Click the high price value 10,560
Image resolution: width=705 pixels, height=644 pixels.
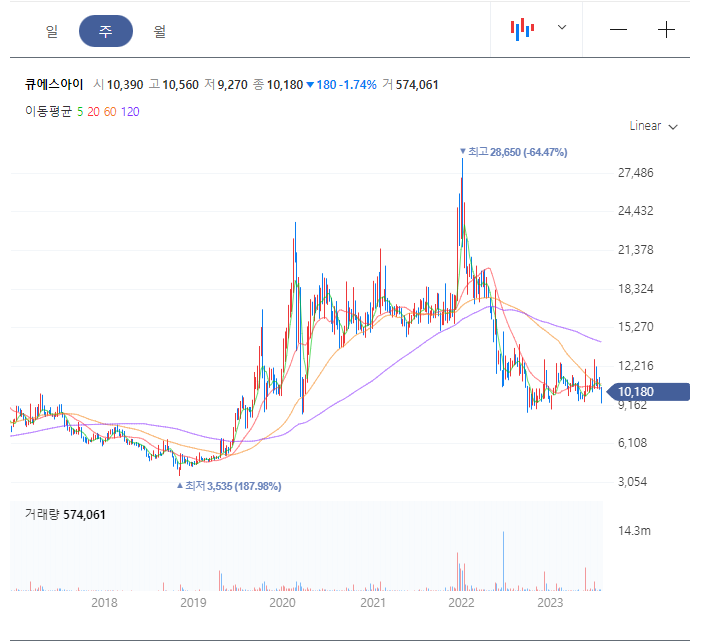click(180, 85)
